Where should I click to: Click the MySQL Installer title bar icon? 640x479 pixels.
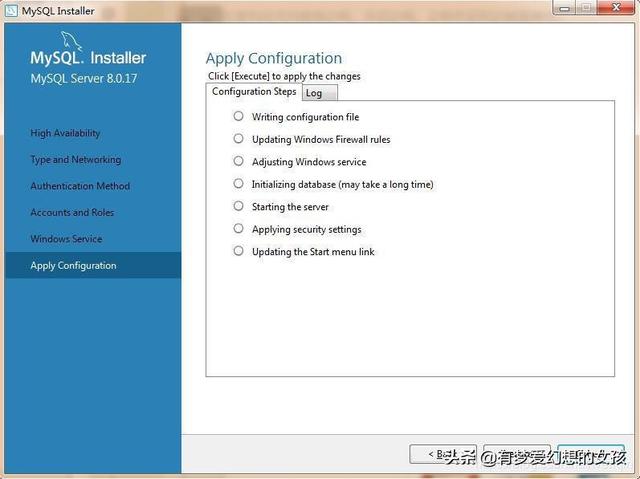pyautogui.click(x=11, y=10)
